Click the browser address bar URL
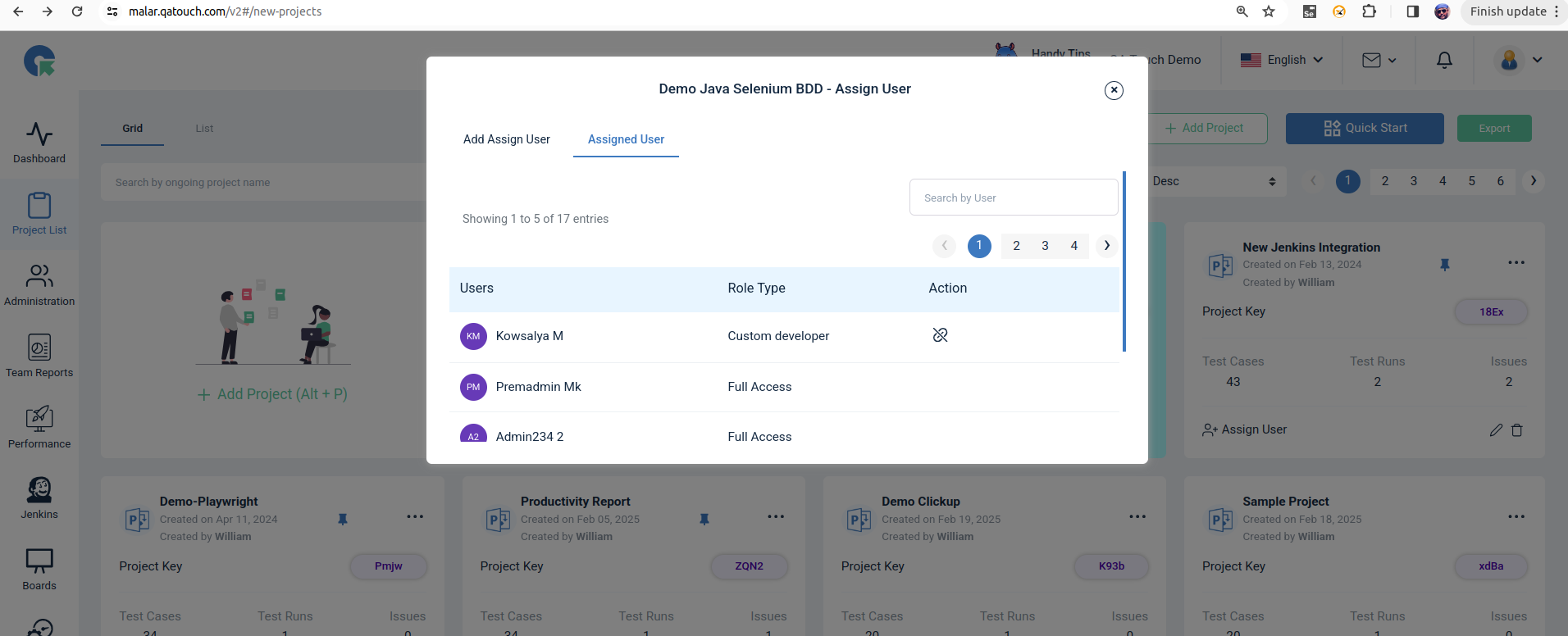 coord(225,11)
